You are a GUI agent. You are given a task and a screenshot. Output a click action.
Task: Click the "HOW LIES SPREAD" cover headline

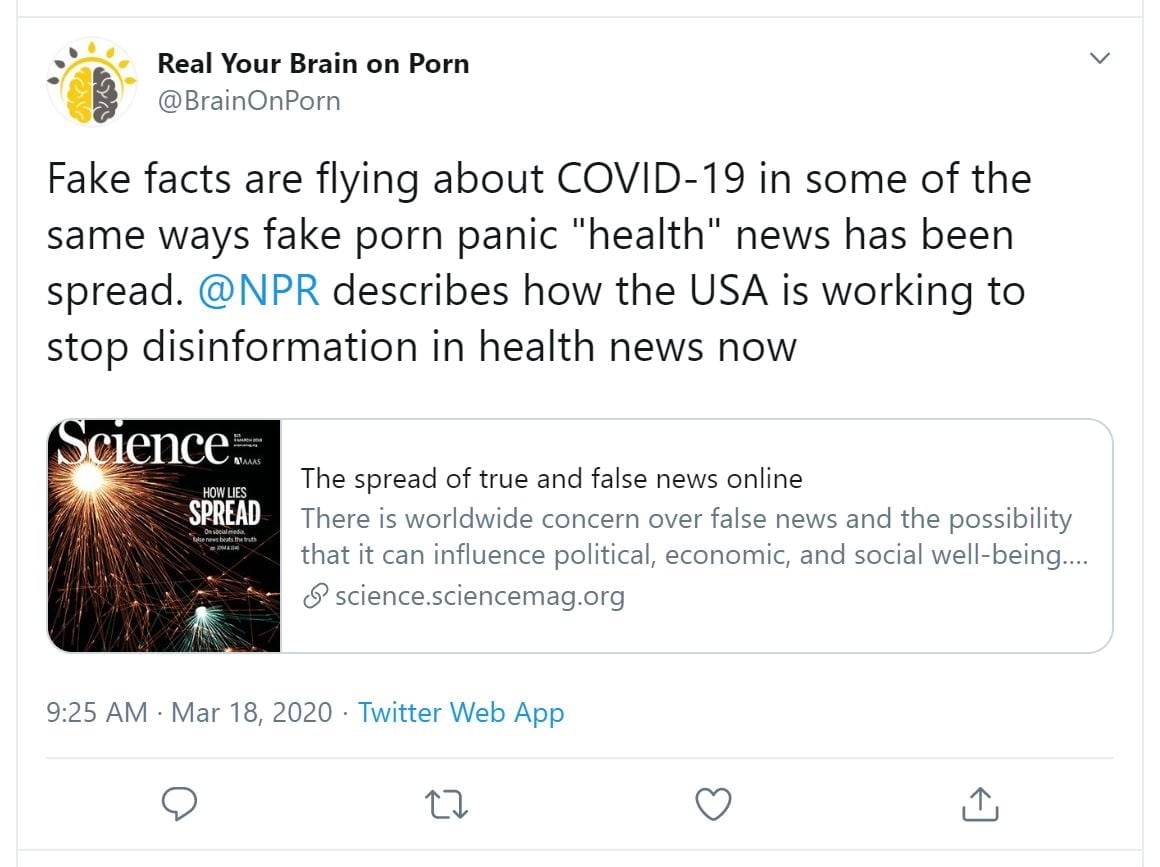pyautogui.click(x=224, y=506)
